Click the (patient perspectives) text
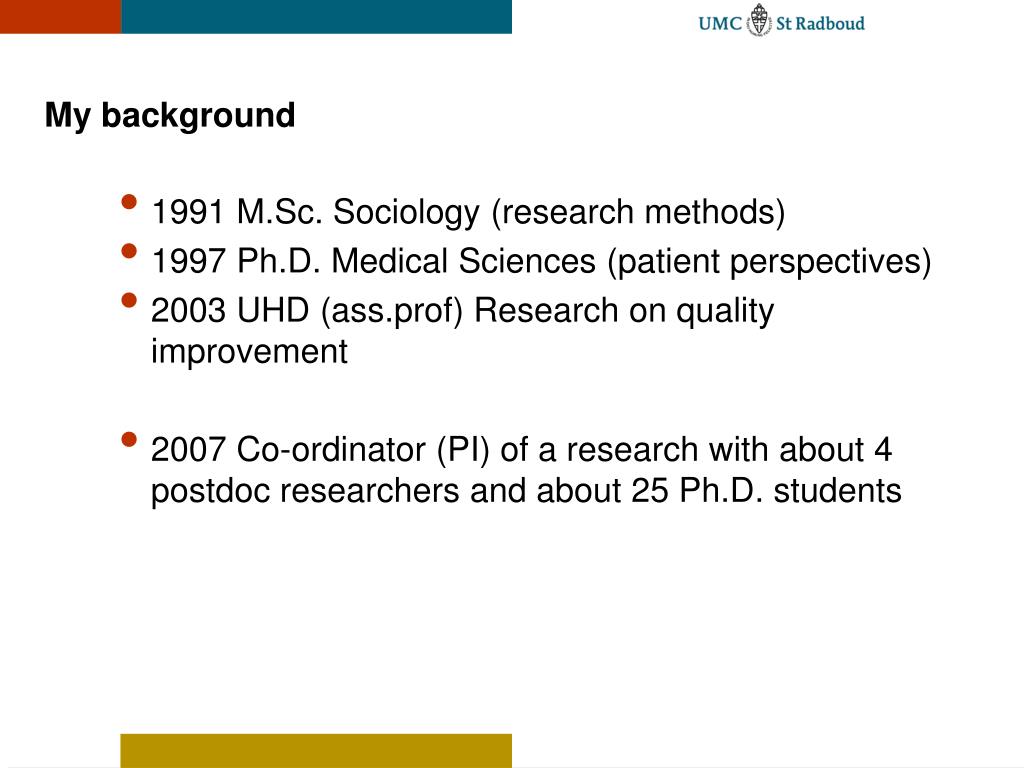 (769, 262)
